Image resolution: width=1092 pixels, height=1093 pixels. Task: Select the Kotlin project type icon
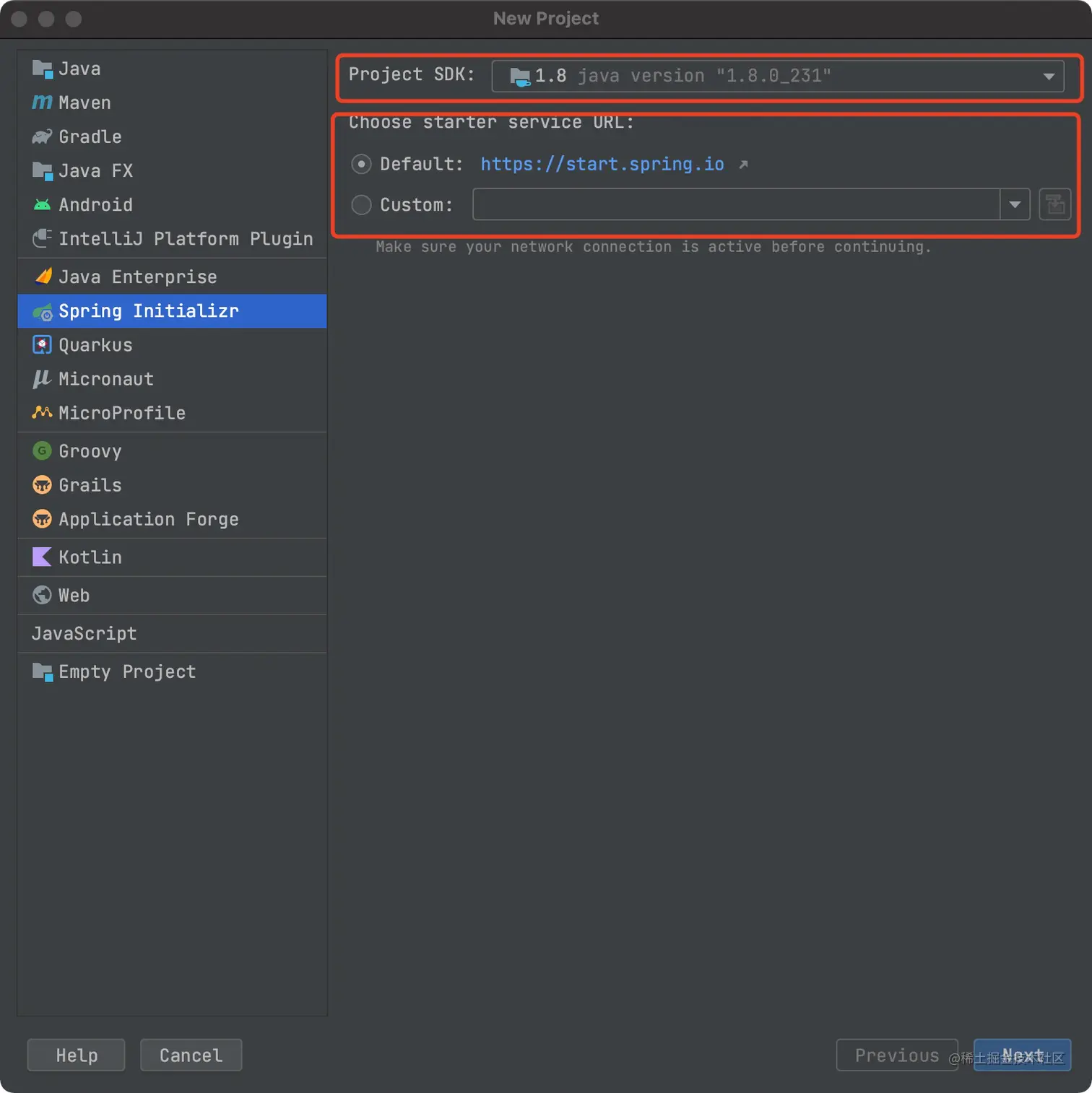pyautogui.click(x=41, y=557)
